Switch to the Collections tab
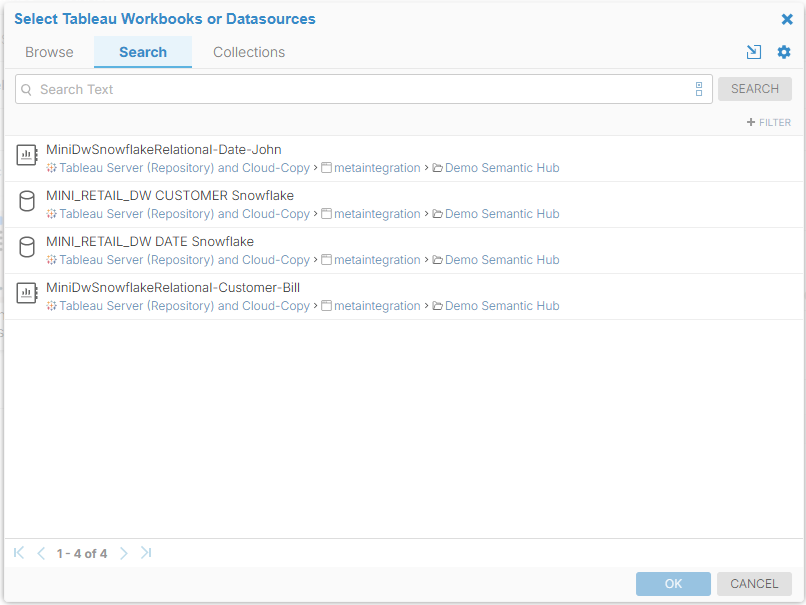Screen dimensions: 806x605 [x=249, y=52]
